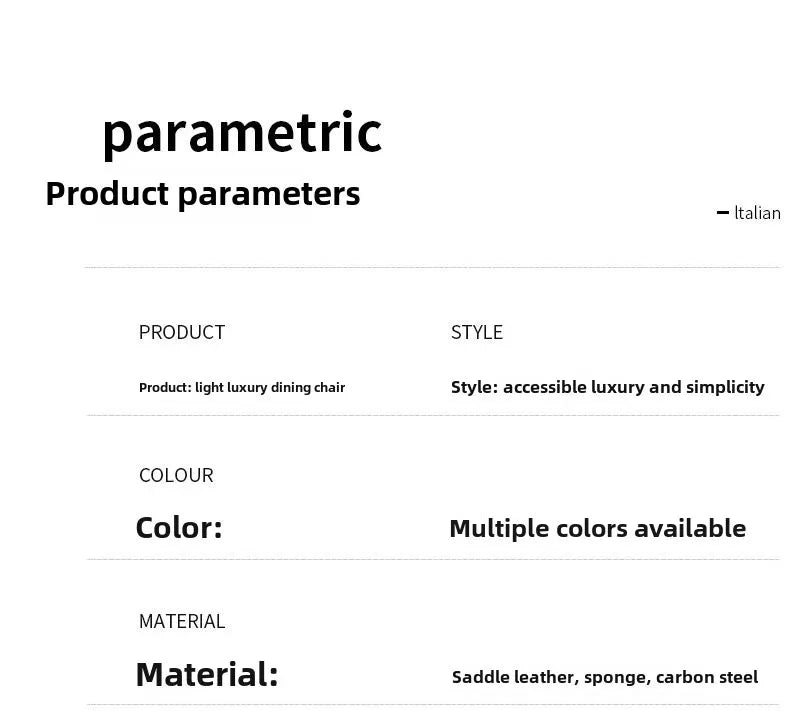790x711 pixels.
Task: Click the dotted divider below the Color row
Action: coord(433,559)
